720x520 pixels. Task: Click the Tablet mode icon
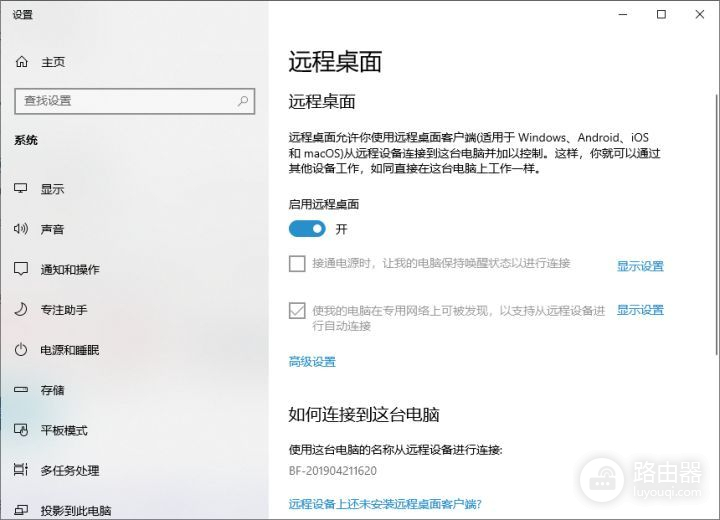click(21, 430)
